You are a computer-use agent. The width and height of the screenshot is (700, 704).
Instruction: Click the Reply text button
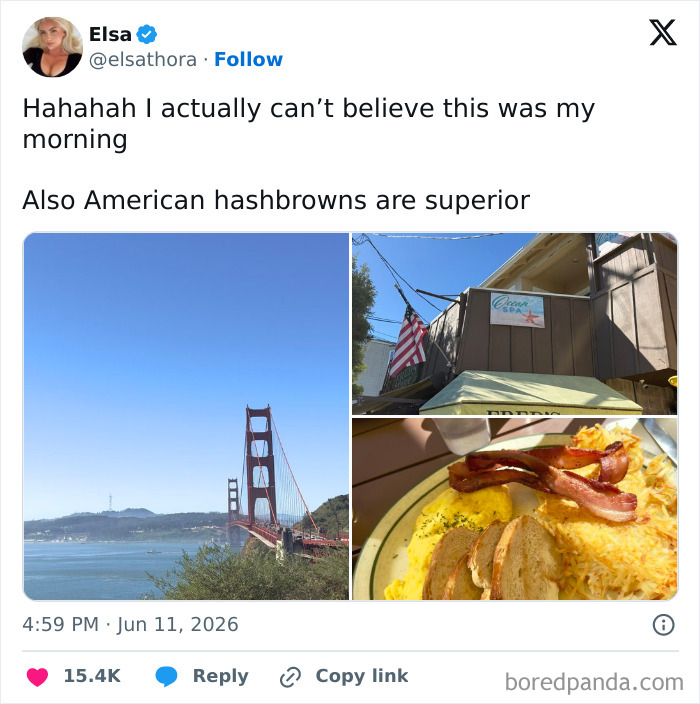point(220,676)
